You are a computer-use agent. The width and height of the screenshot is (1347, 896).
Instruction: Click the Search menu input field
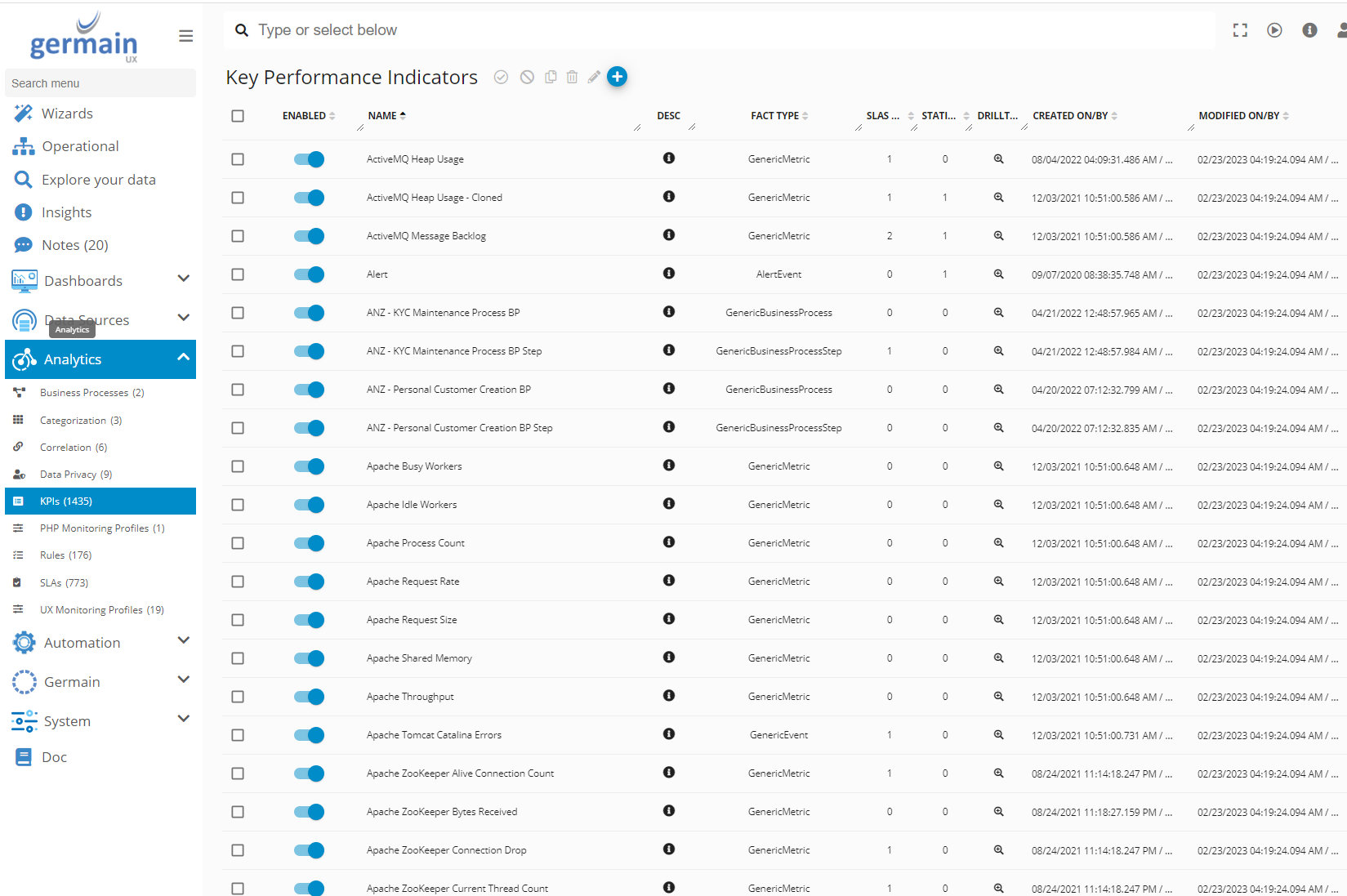100,83
